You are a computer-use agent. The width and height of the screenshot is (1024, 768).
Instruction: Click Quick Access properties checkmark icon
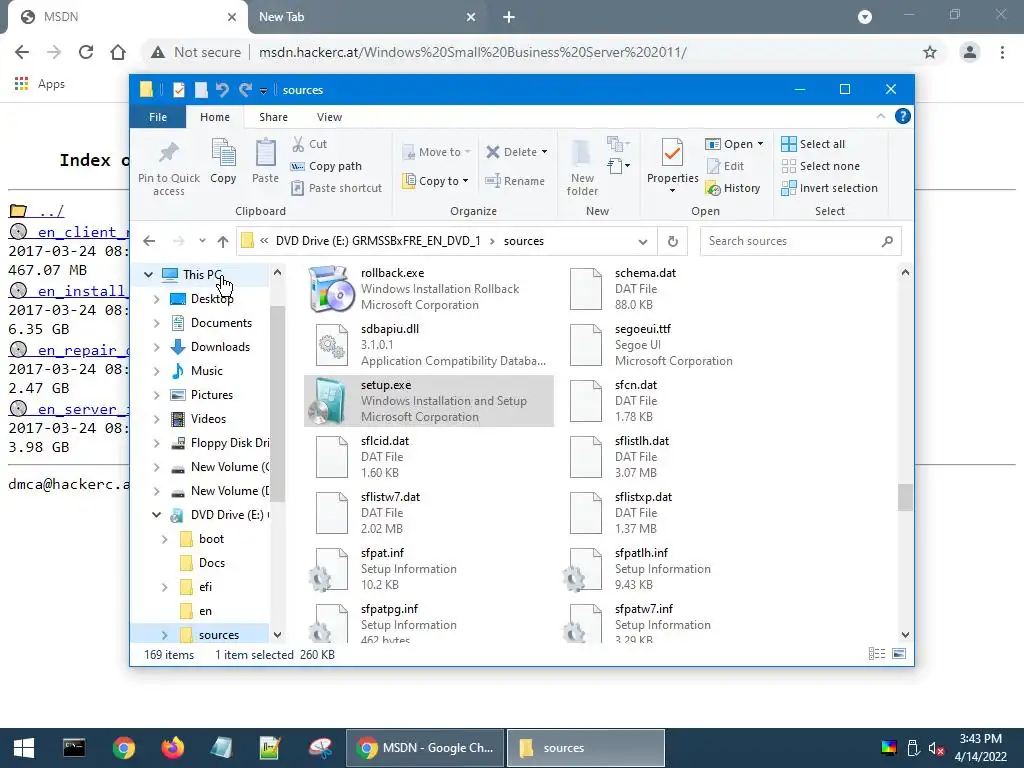[x=178, y=89]
